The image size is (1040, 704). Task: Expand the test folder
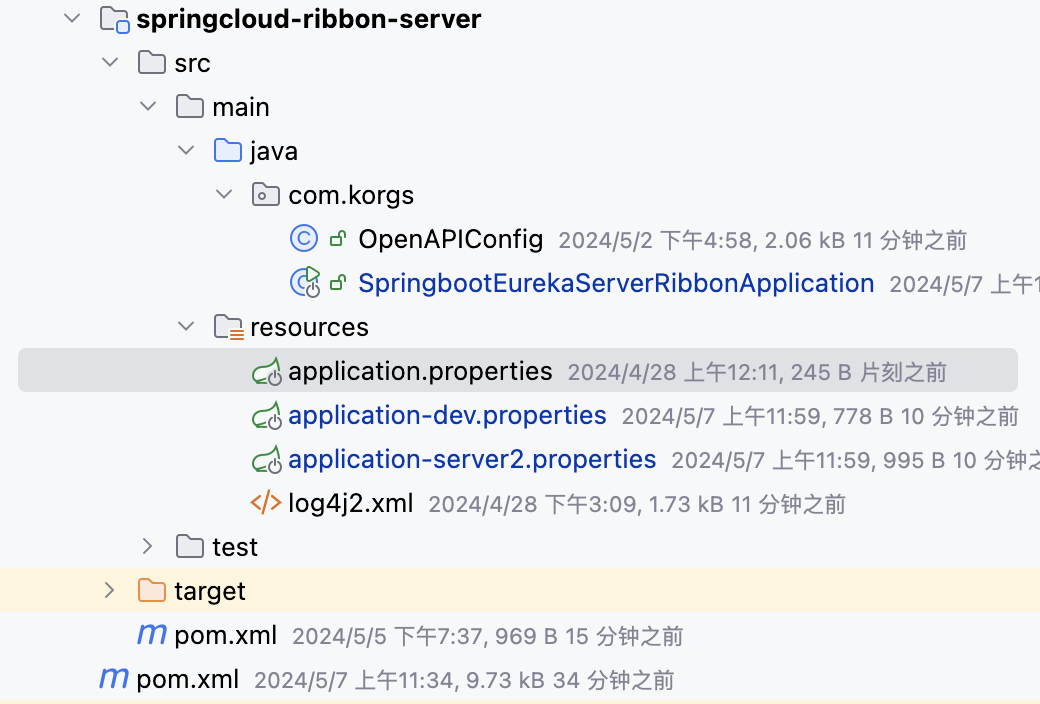coord(147,546)
